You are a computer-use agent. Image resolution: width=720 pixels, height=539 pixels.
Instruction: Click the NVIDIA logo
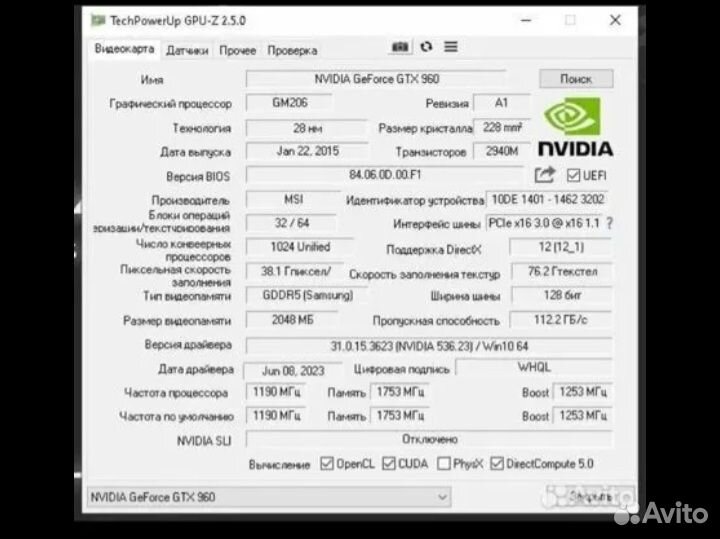[x=575, y=127]
